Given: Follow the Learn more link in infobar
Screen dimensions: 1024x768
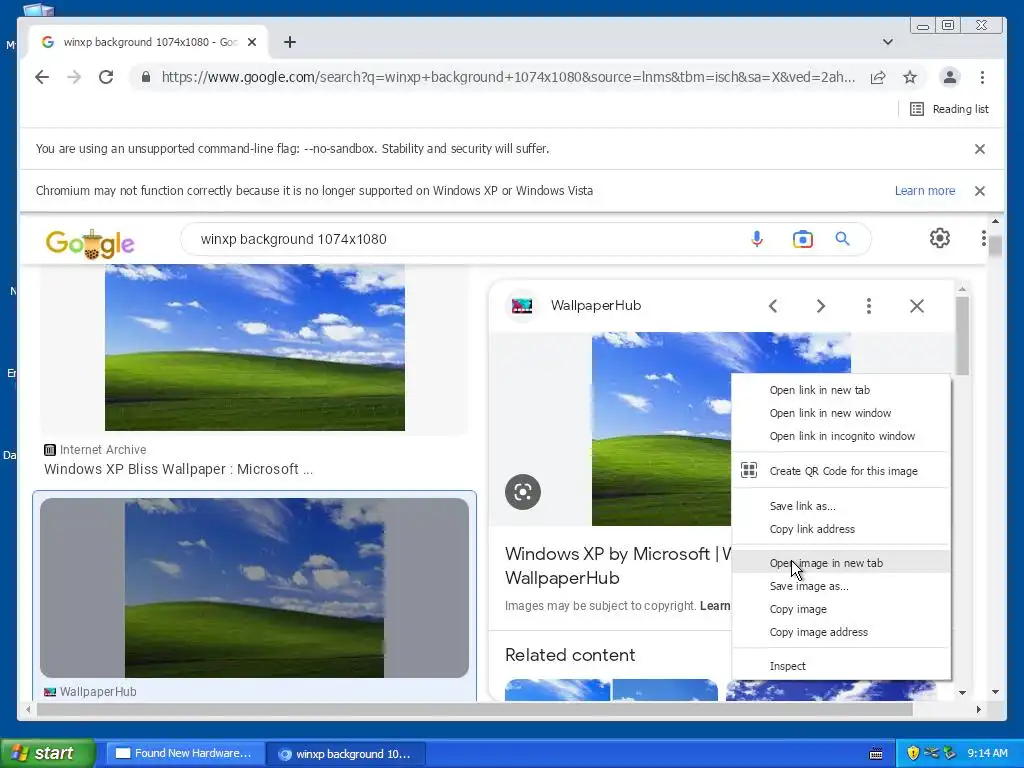Looking at the screenshot, I should coord(925,191).
